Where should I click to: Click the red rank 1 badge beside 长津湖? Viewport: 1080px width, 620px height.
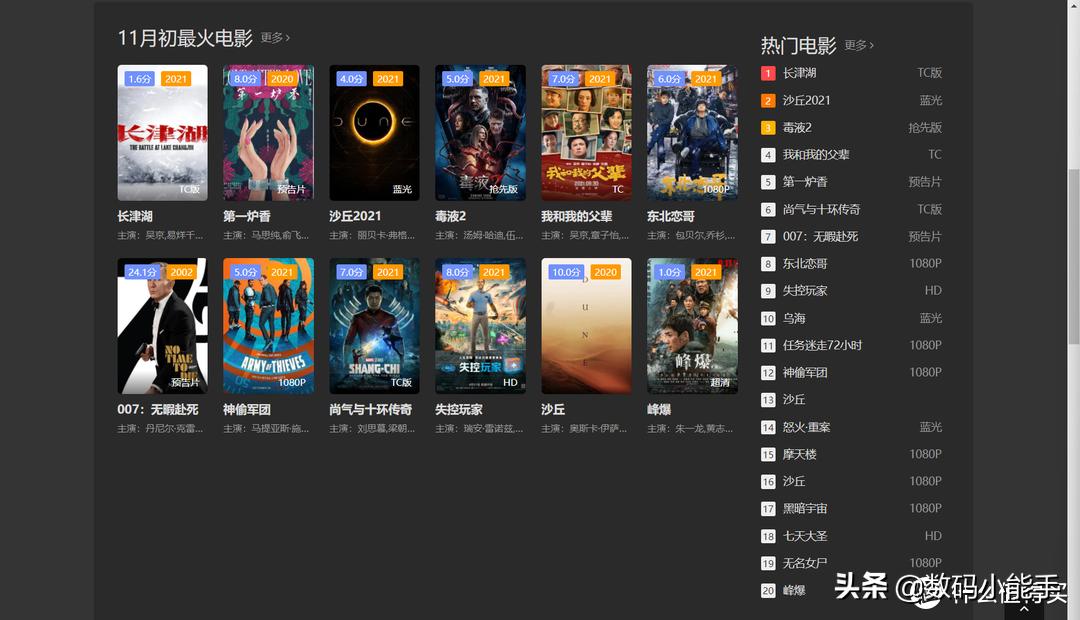pos(767,72)
